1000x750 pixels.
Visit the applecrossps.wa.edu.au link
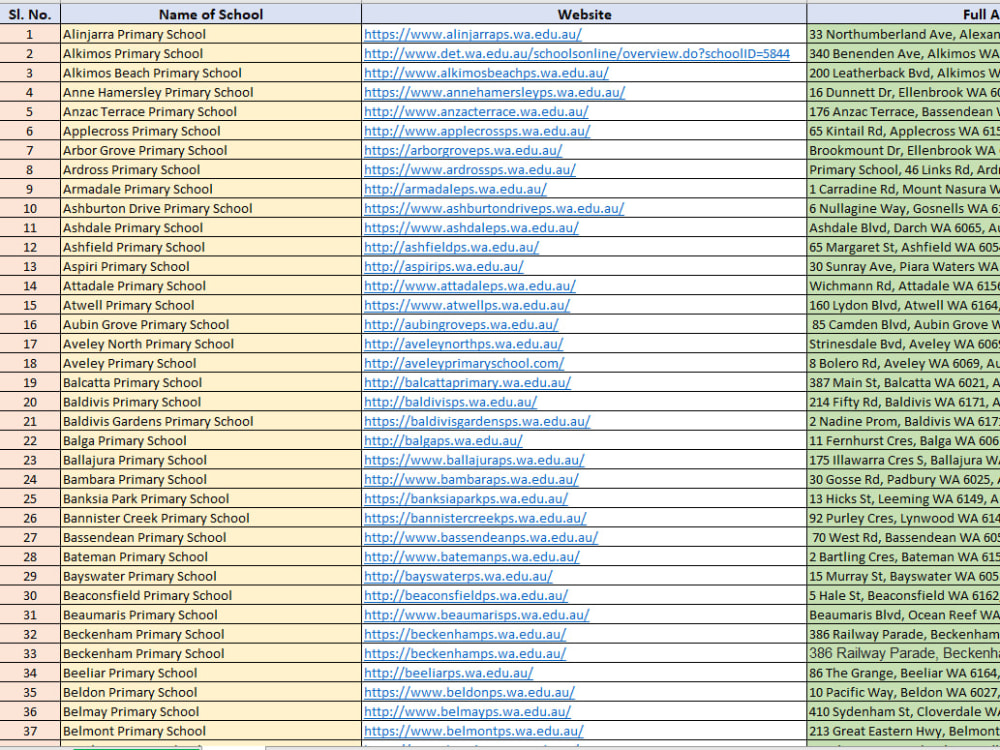477,131
